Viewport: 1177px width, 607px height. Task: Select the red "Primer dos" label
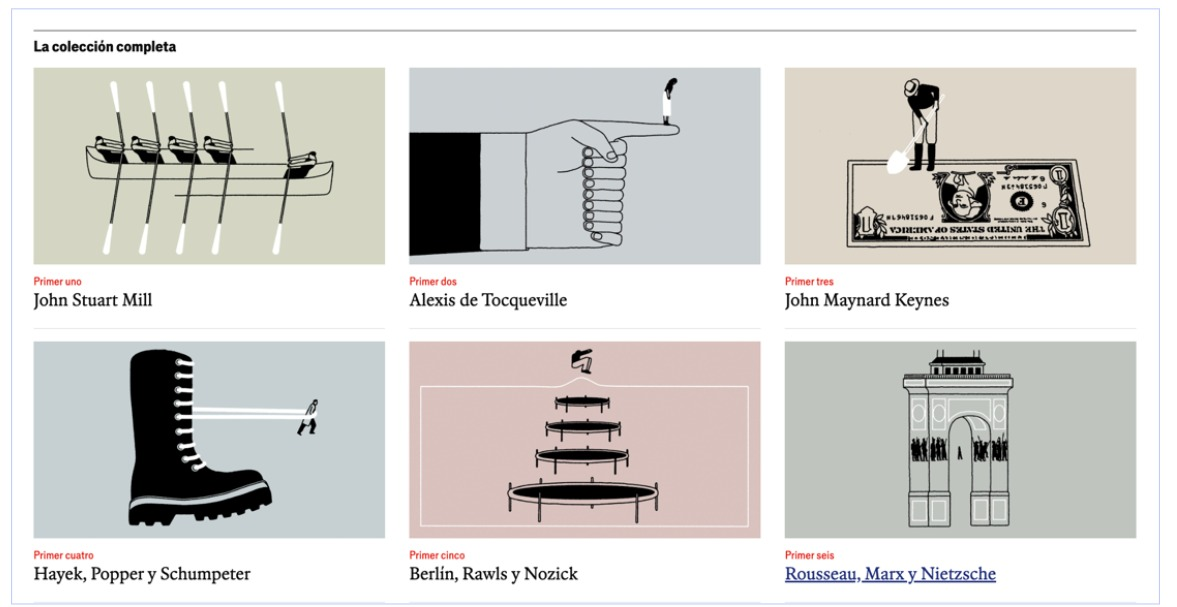pyautogui.click(x=433, y=282)
